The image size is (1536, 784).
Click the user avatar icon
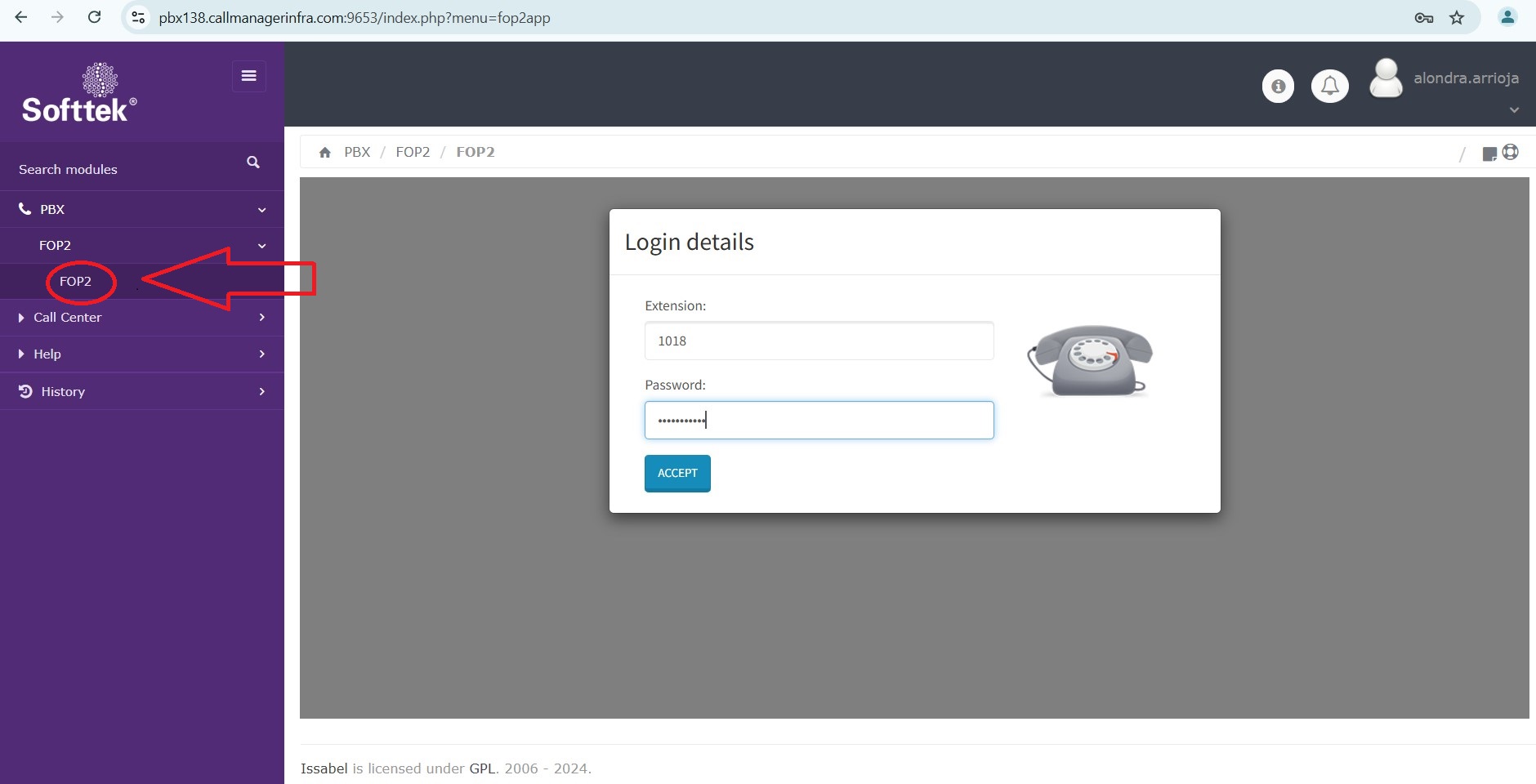(1386, 79)
